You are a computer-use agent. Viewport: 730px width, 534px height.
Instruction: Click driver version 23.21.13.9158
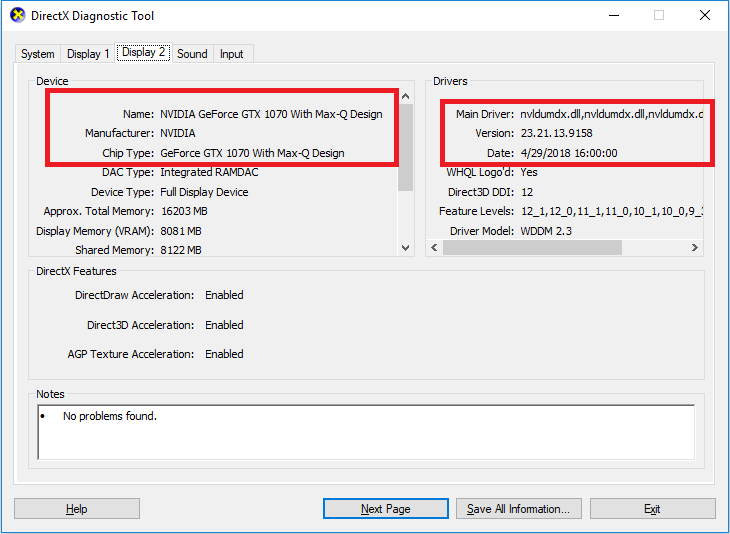tap(556, 134)
